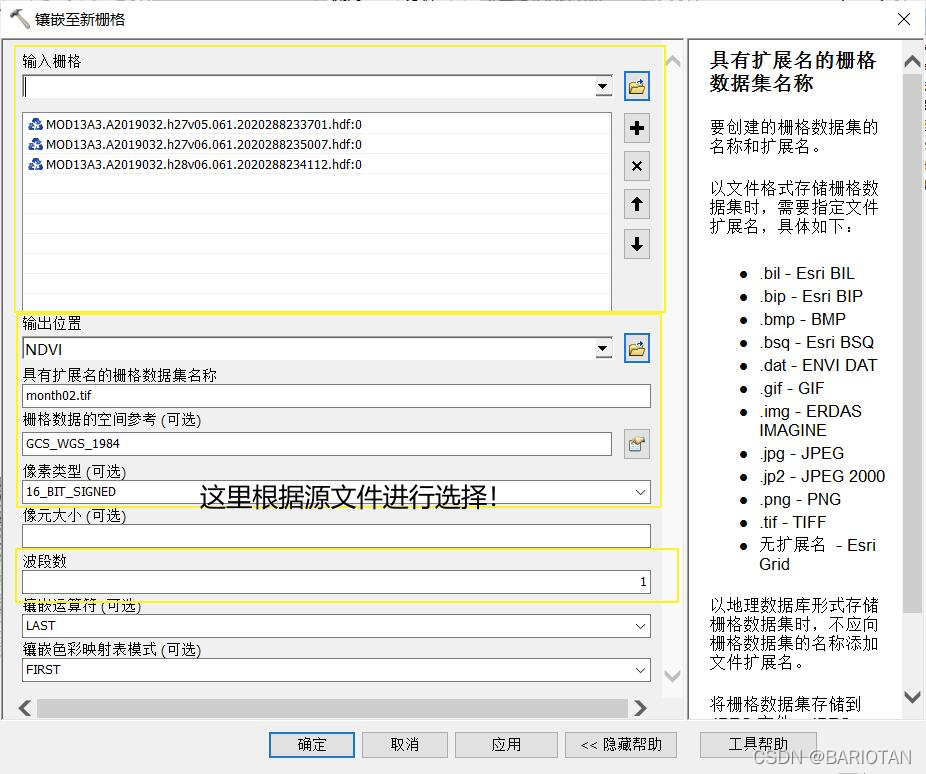Click the empty cell size field
Screen dimensions: 926x774
[x=336, y=536]
